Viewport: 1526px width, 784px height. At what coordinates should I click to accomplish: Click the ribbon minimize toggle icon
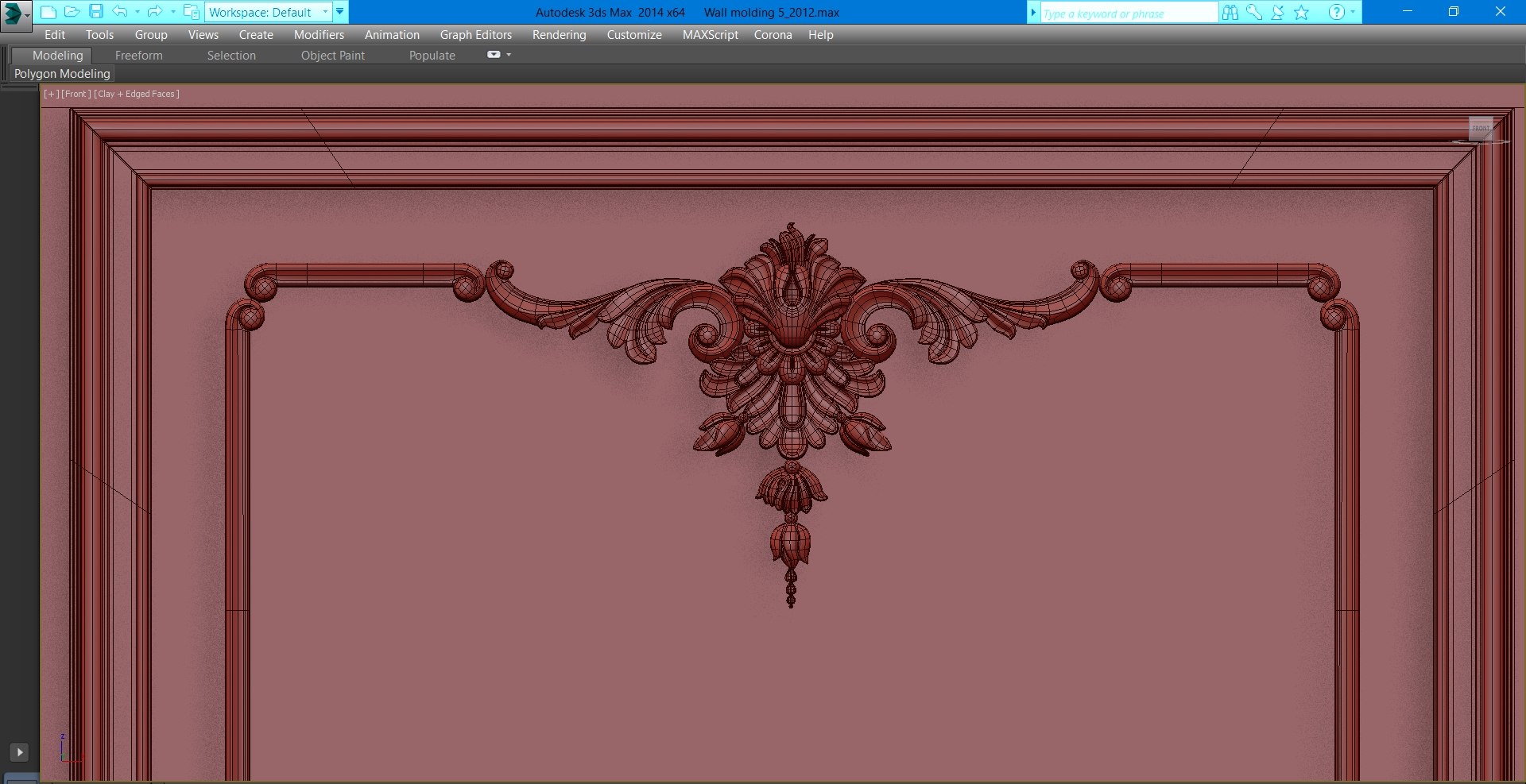(x=494, y=55)
